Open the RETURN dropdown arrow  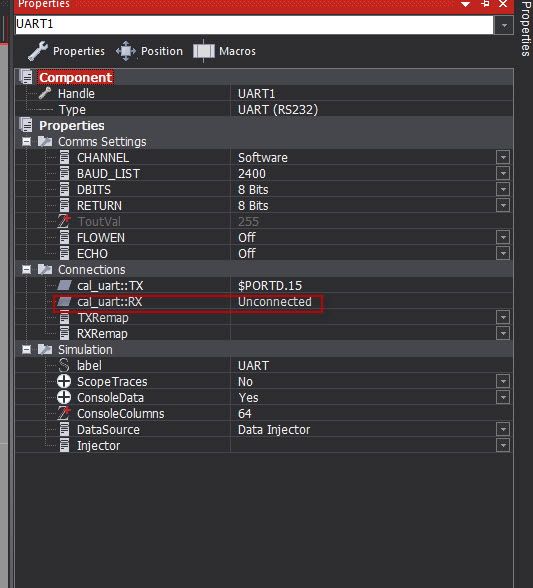tap(503, 206)
